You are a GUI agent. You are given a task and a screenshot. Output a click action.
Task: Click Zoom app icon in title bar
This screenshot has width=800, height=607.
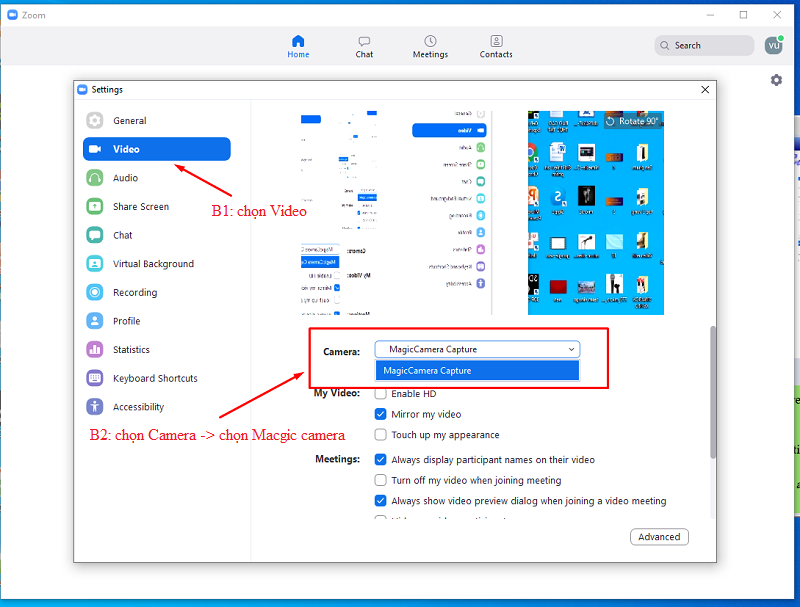pyautogui.click(x=12, y=15)
